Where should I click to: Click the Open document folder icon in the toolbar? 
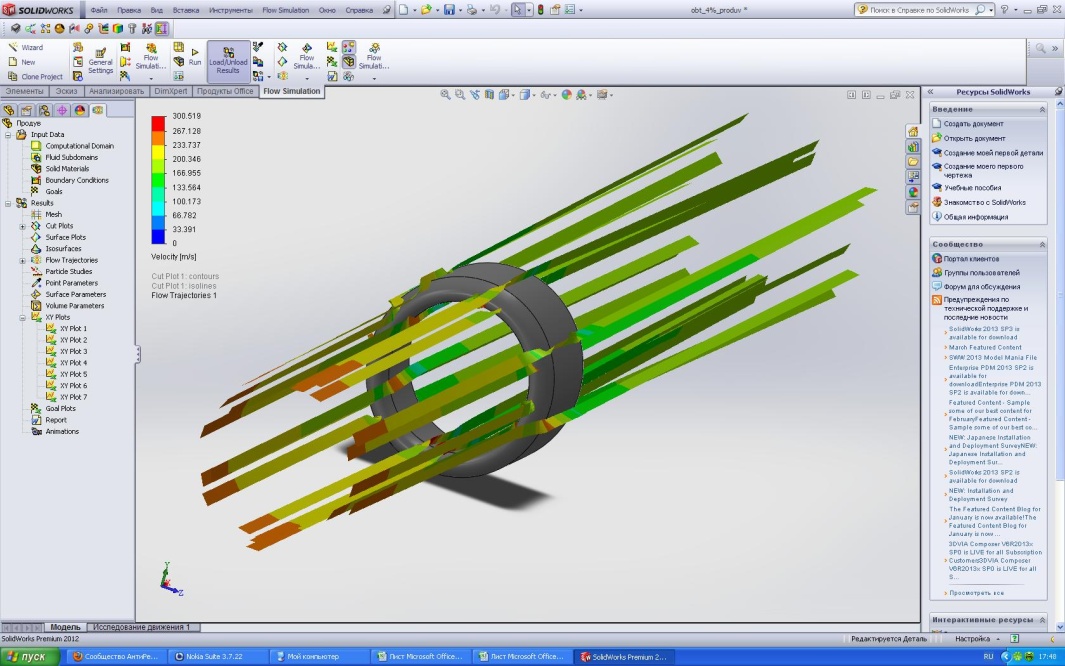426,10
